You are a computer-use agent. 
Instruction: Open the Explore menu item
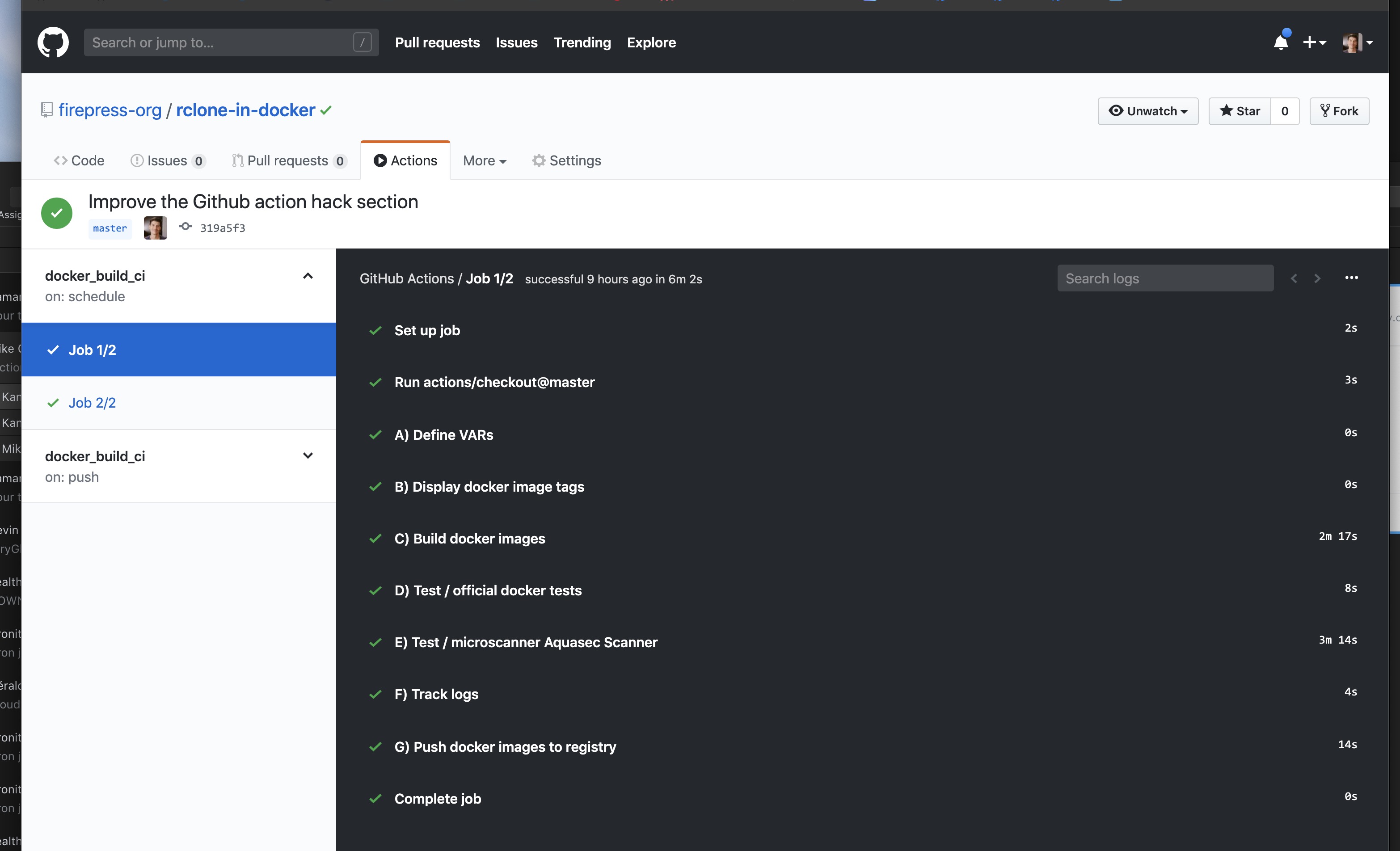pyautogui.click(x=651, y=42)
